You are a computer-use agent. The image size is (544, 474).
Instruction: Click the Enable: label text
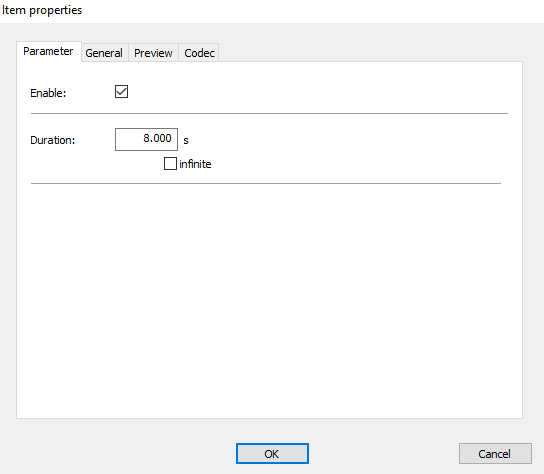[48, 93]
